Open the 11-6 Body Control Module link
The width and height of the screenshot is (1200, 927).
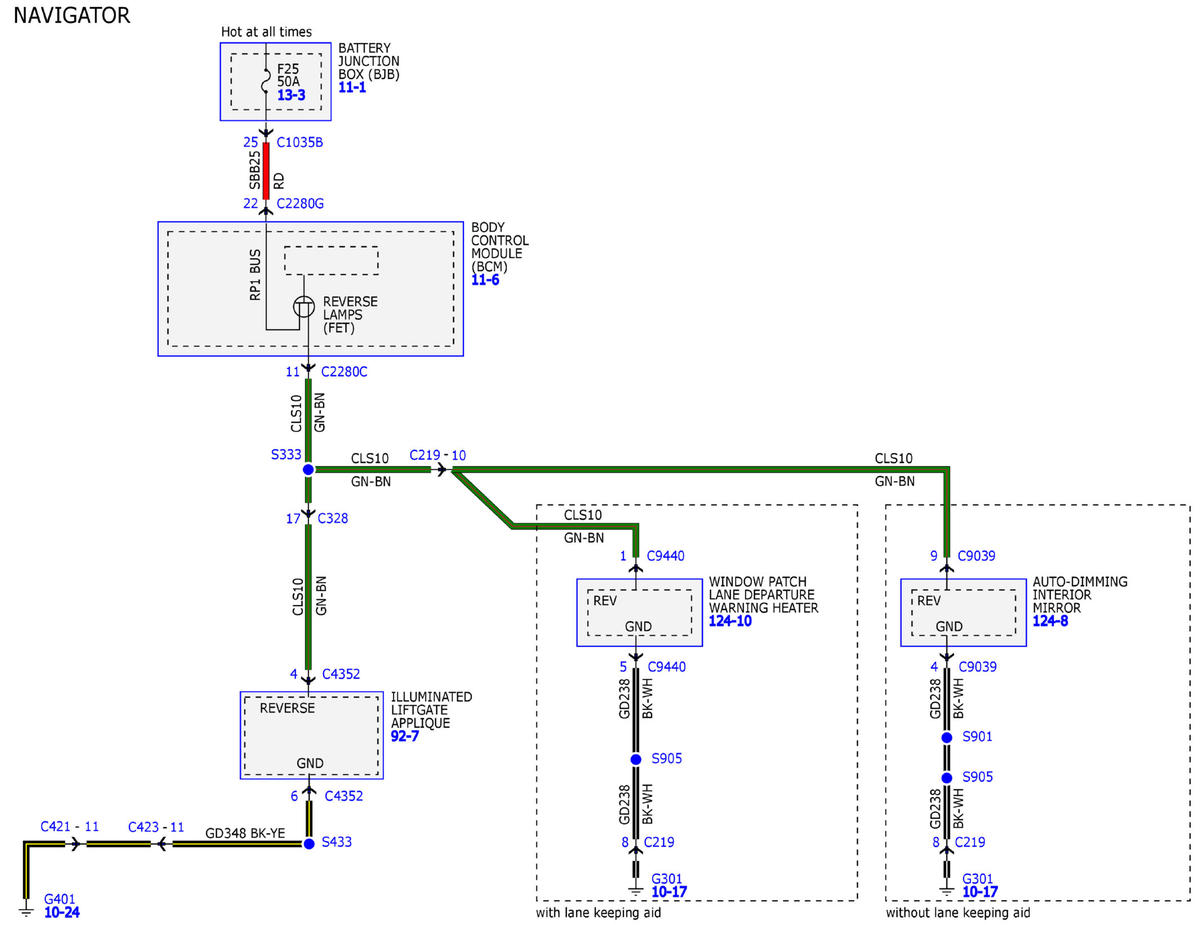point(485,280)
